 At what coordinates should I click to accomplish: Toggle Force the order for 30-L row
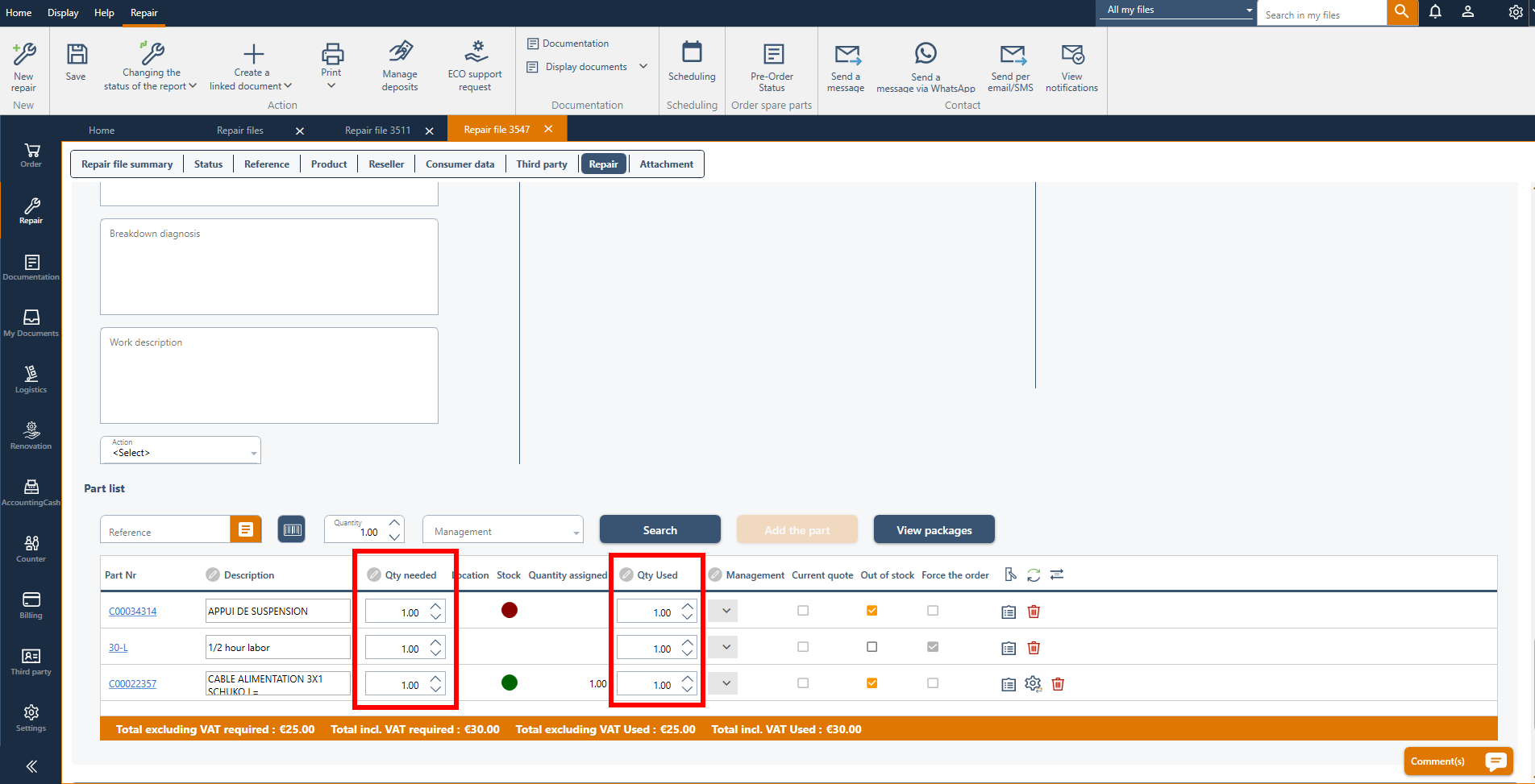click(933, 647)
